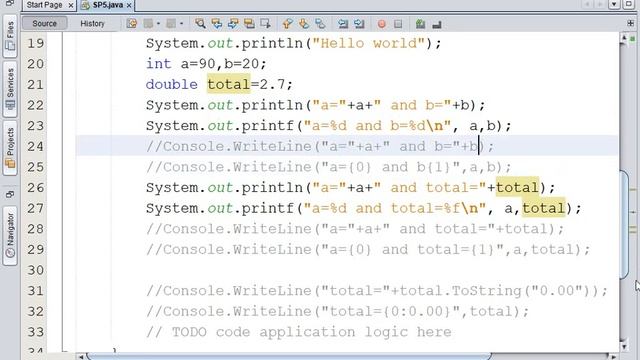Screen dimensions: 640x360
Task: Open the Files side panel tab
Action: [10, 35]
